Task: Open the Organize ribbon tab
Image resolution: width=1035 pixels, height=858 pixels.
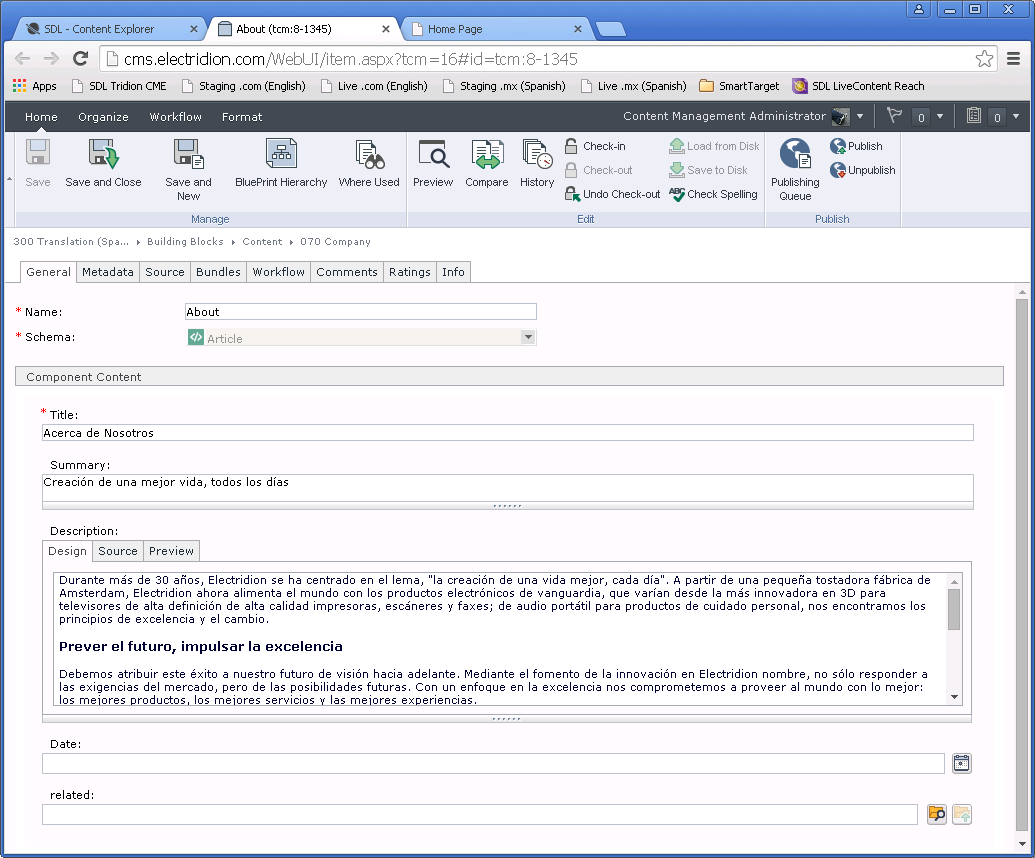Action: pyautogui.click(x=103, y=117)
